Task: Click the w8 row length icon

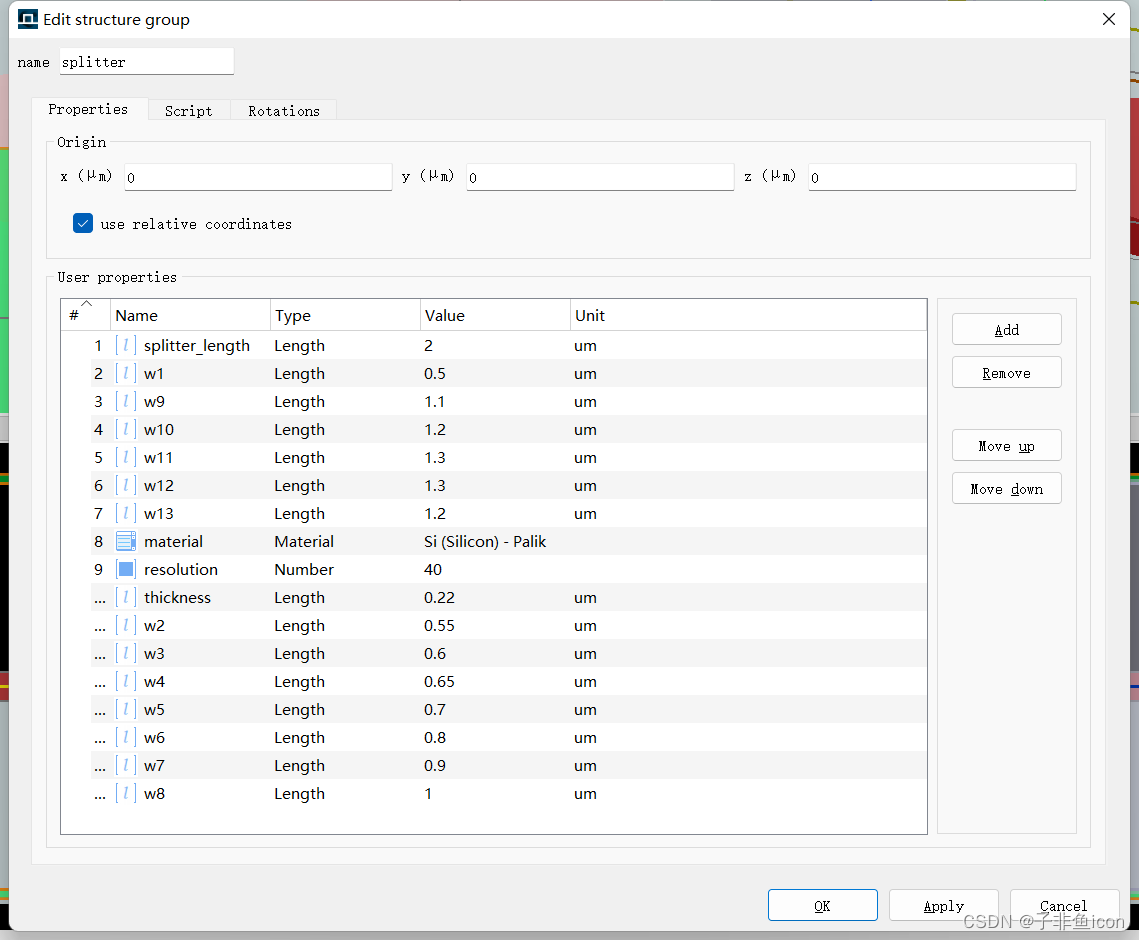Action: coord(126,793)
